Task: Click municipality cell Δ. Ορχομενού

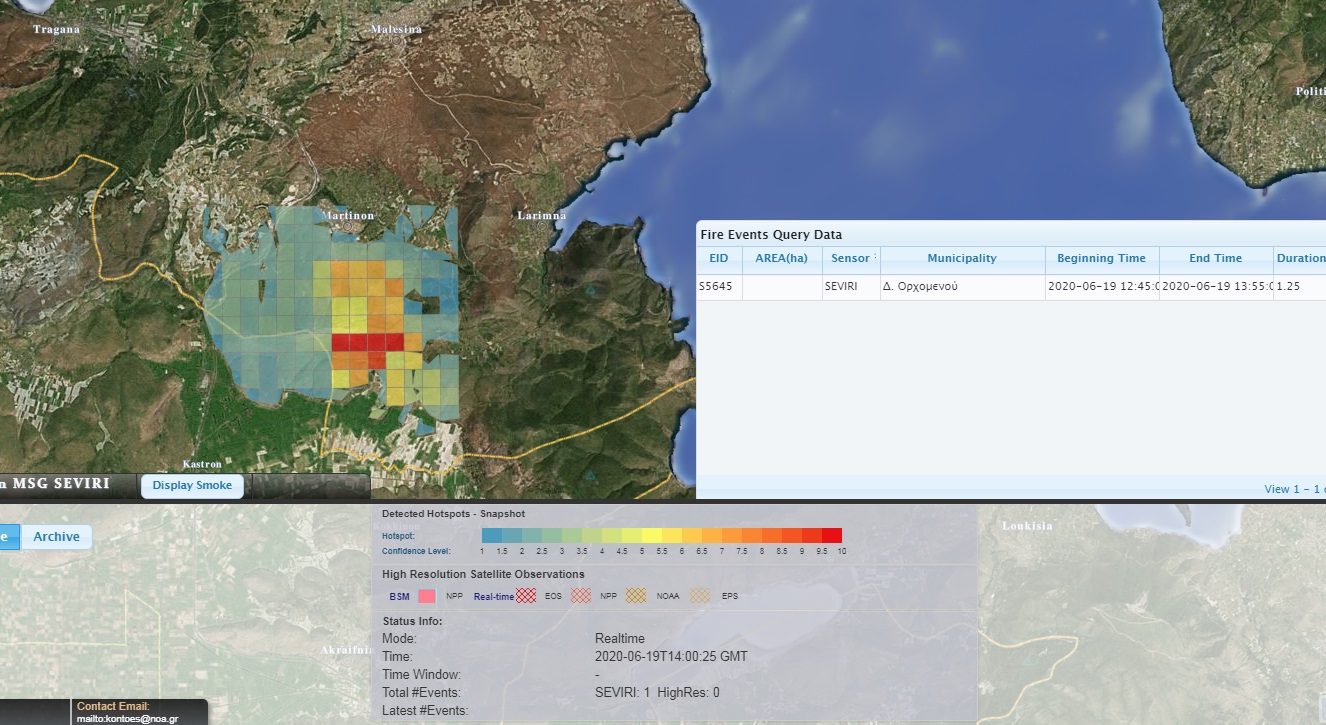Action: 962,287
